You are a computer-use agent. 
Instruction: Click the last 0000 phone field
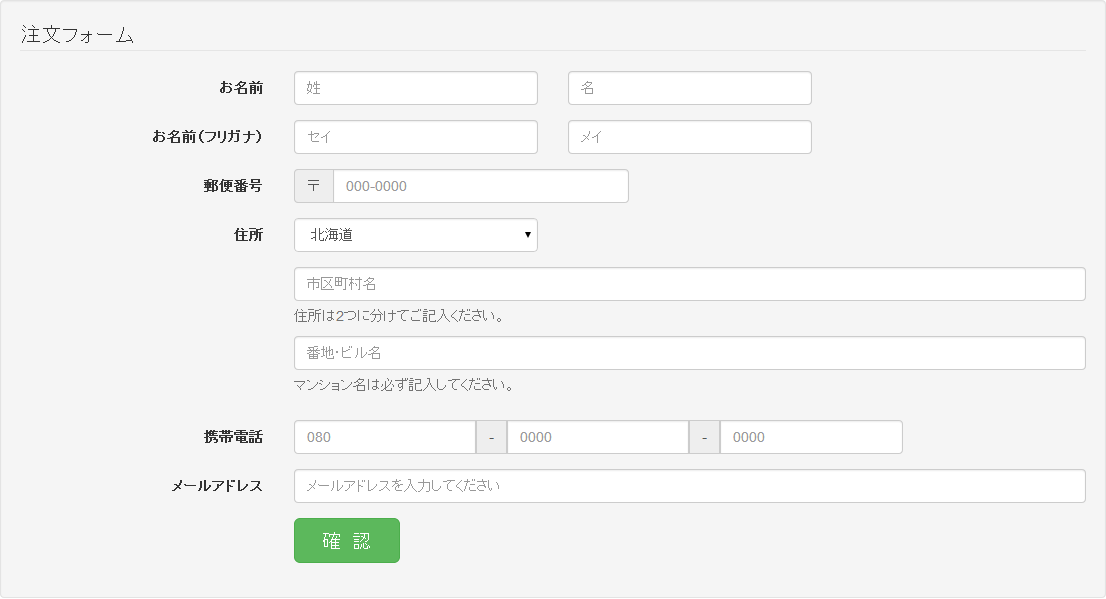pyautogui.click(x=810, y=437)
